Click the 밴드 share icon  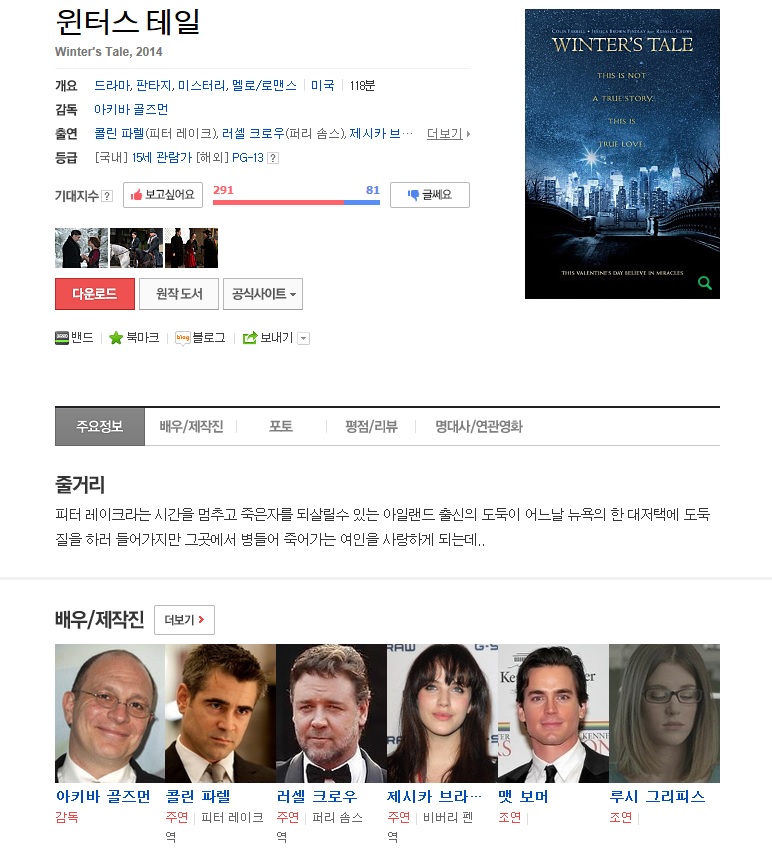(x=62, y=338)
